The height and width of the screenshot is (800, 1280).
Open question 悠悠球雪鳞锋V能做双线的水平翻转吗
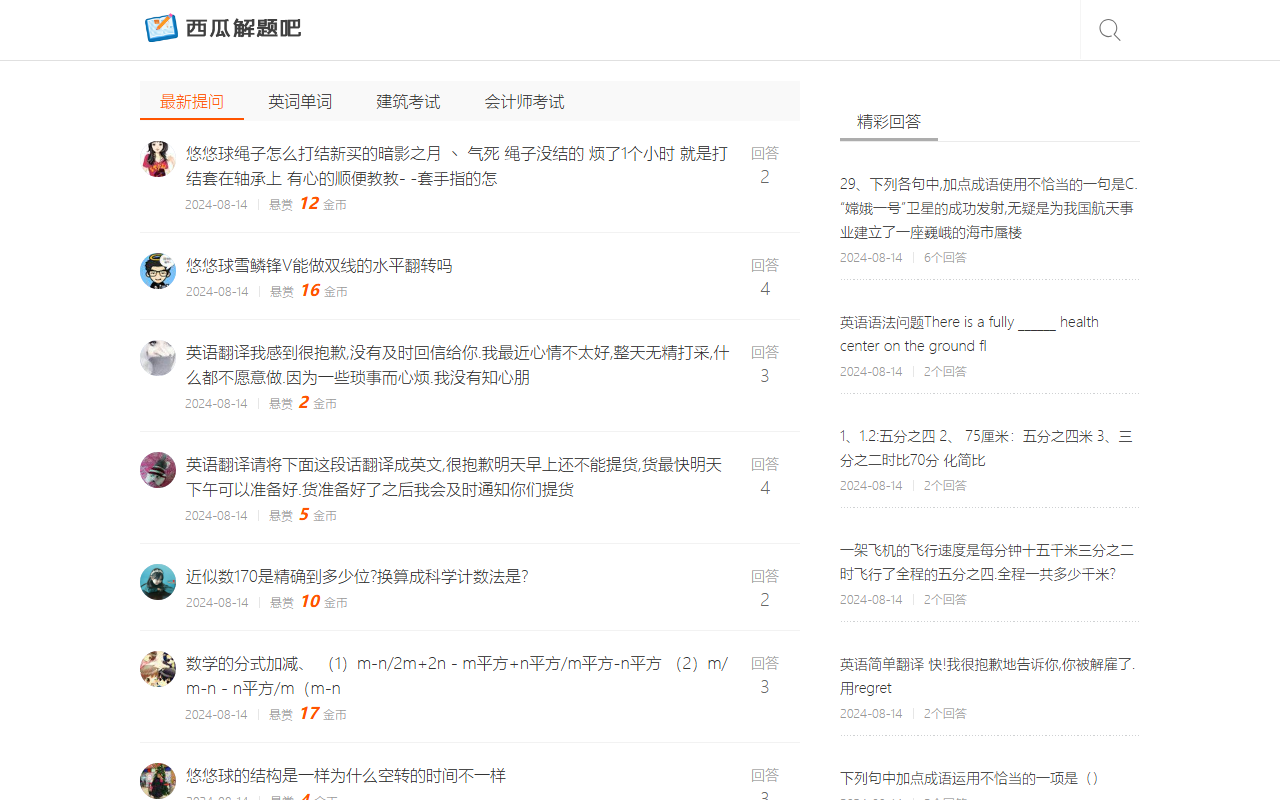(319, 266)
